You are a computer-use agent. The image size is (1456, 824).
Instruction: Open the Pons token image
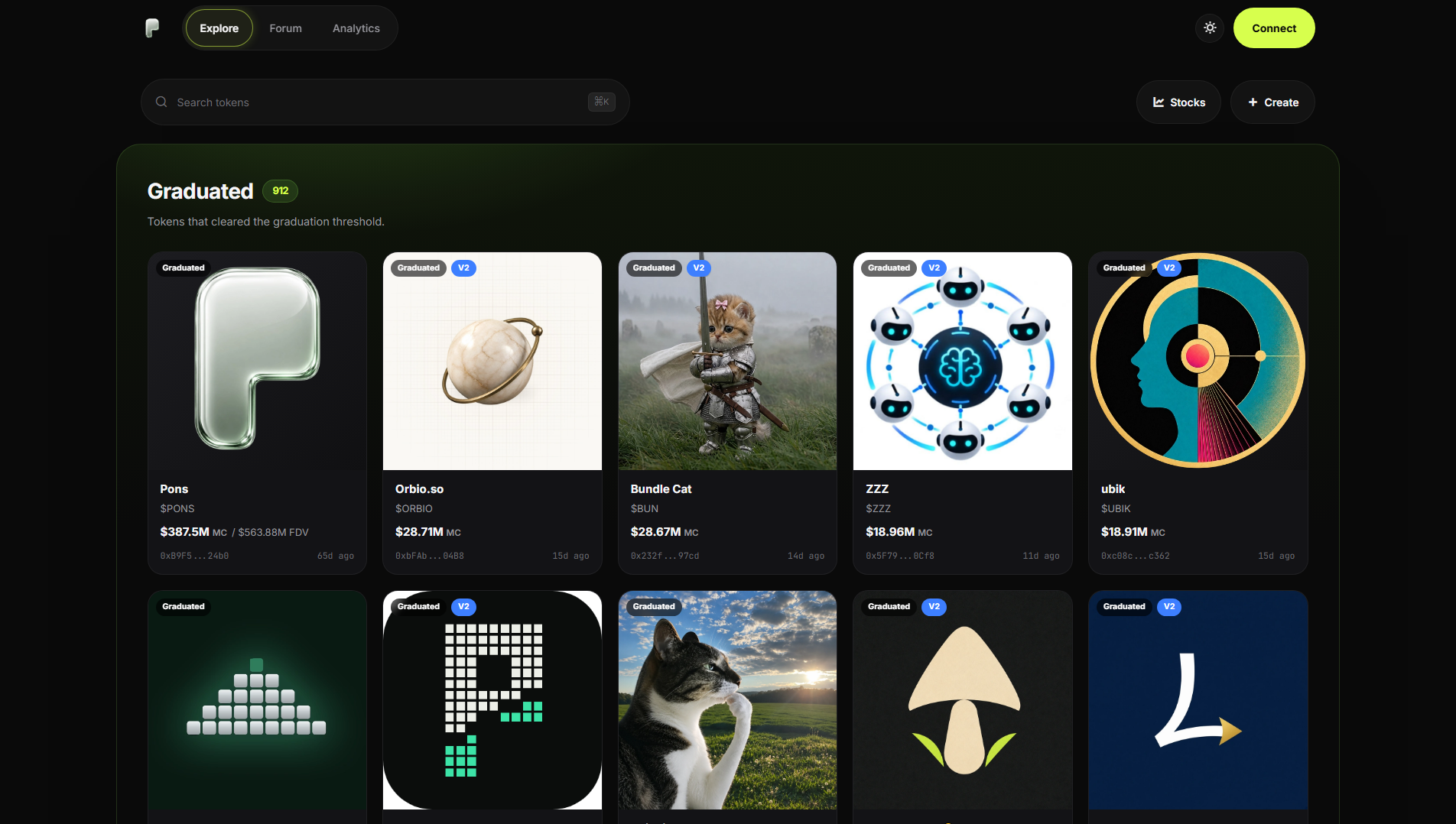point(258,361)
